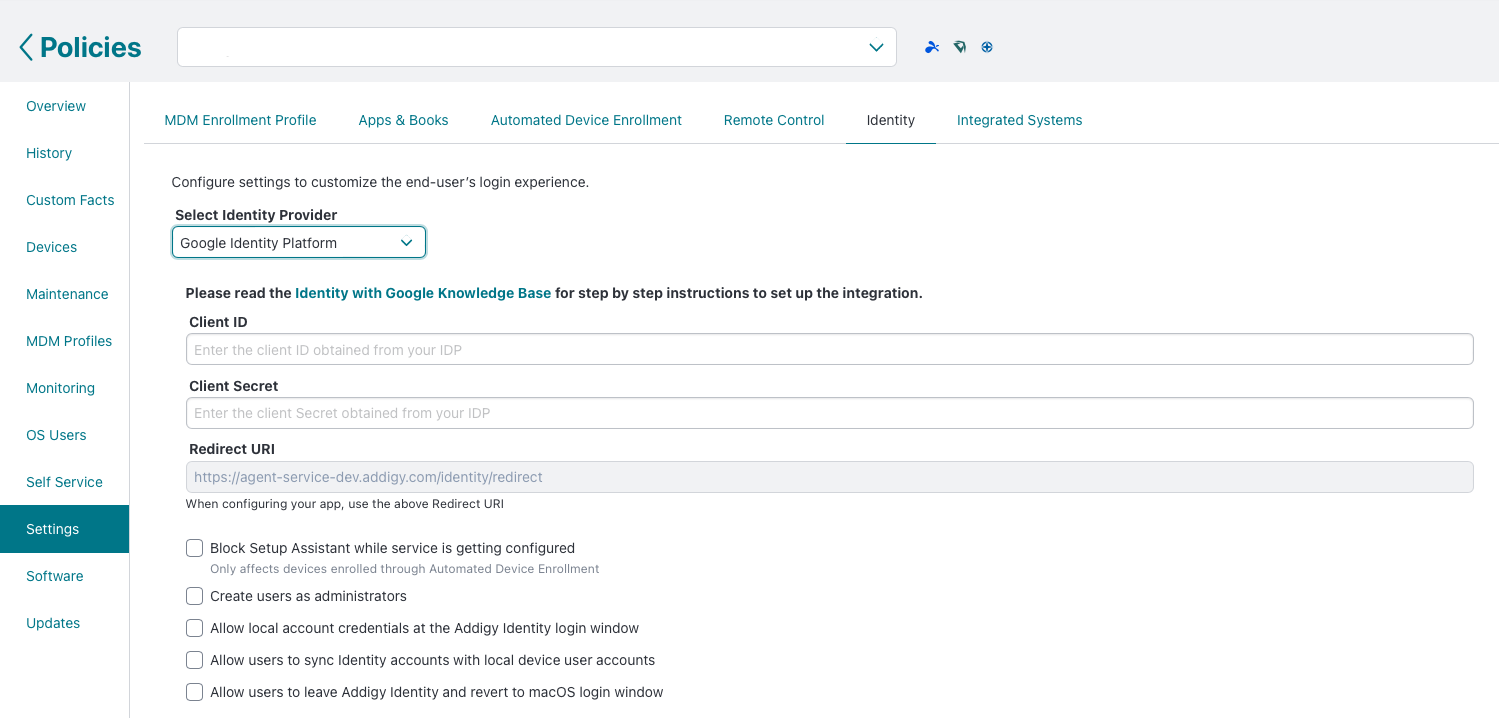1499x718 pixels.
Task: Switch to the Remote Control tab
Action: 774,120
